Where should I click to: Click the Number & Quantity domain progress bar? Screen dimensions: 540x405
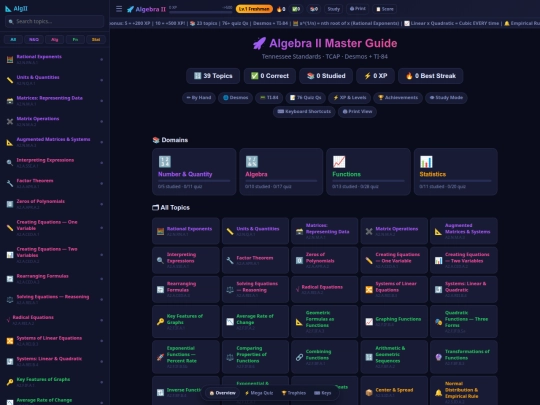pyautogui.click(x=194, y=180)
